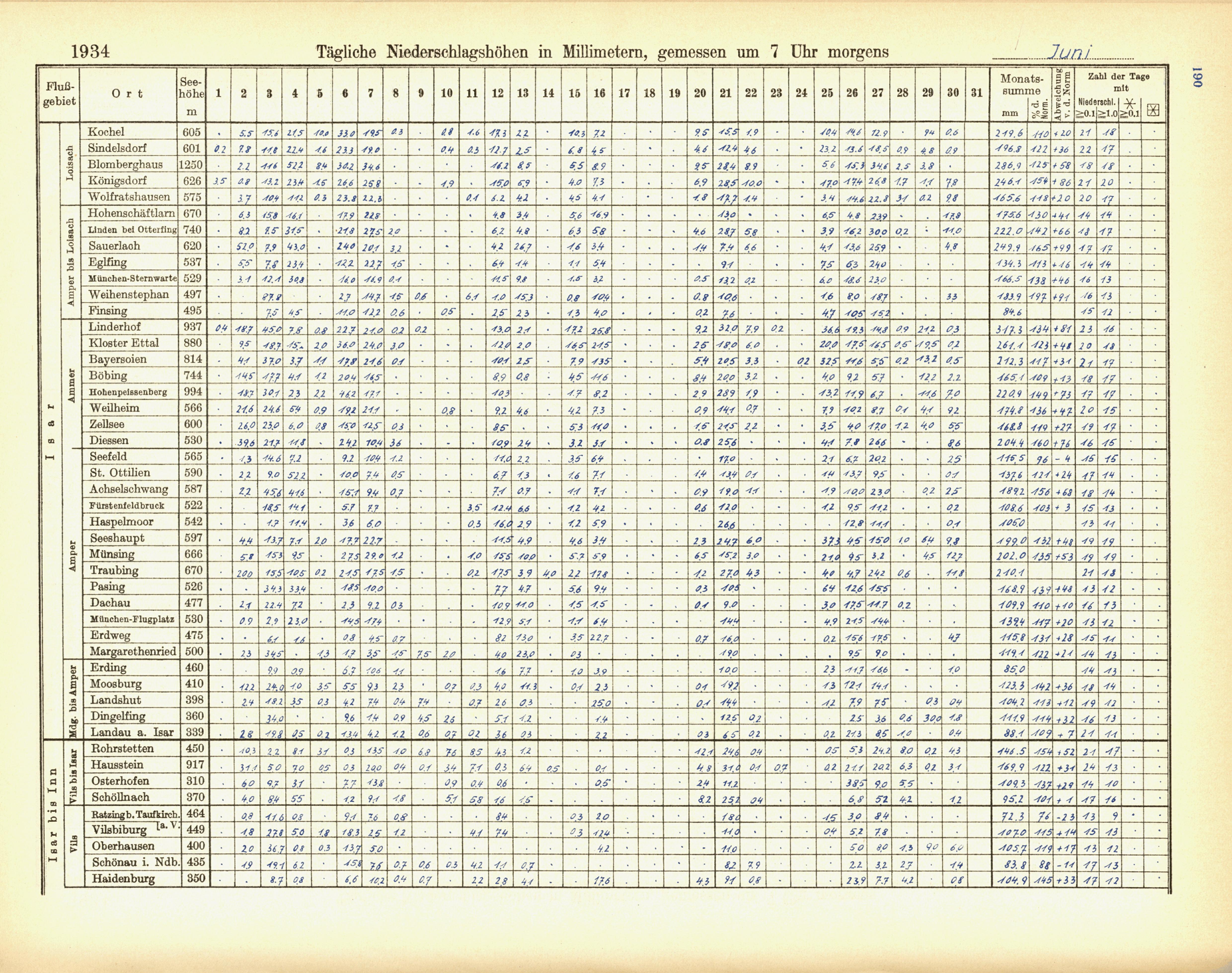Select the station name "Hausstein"
The image size is (1232, 973).
click(x=117, y=765)
